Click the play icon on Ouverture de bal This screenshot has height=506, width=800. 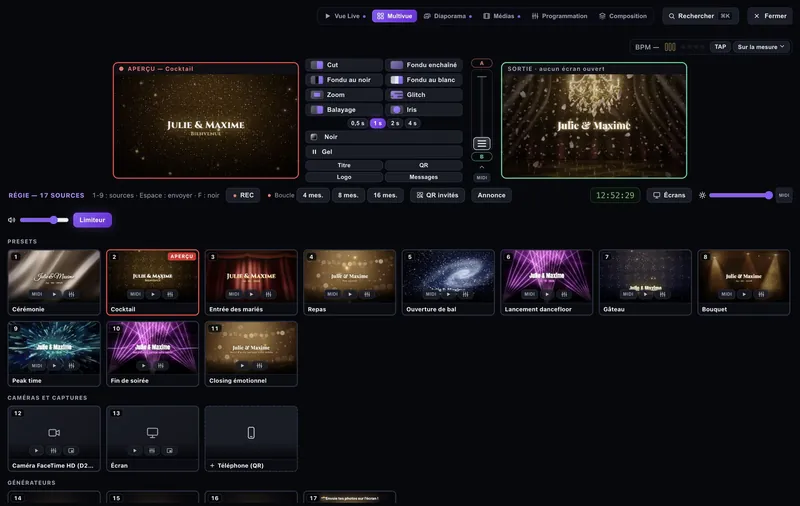tap(448, 294)
